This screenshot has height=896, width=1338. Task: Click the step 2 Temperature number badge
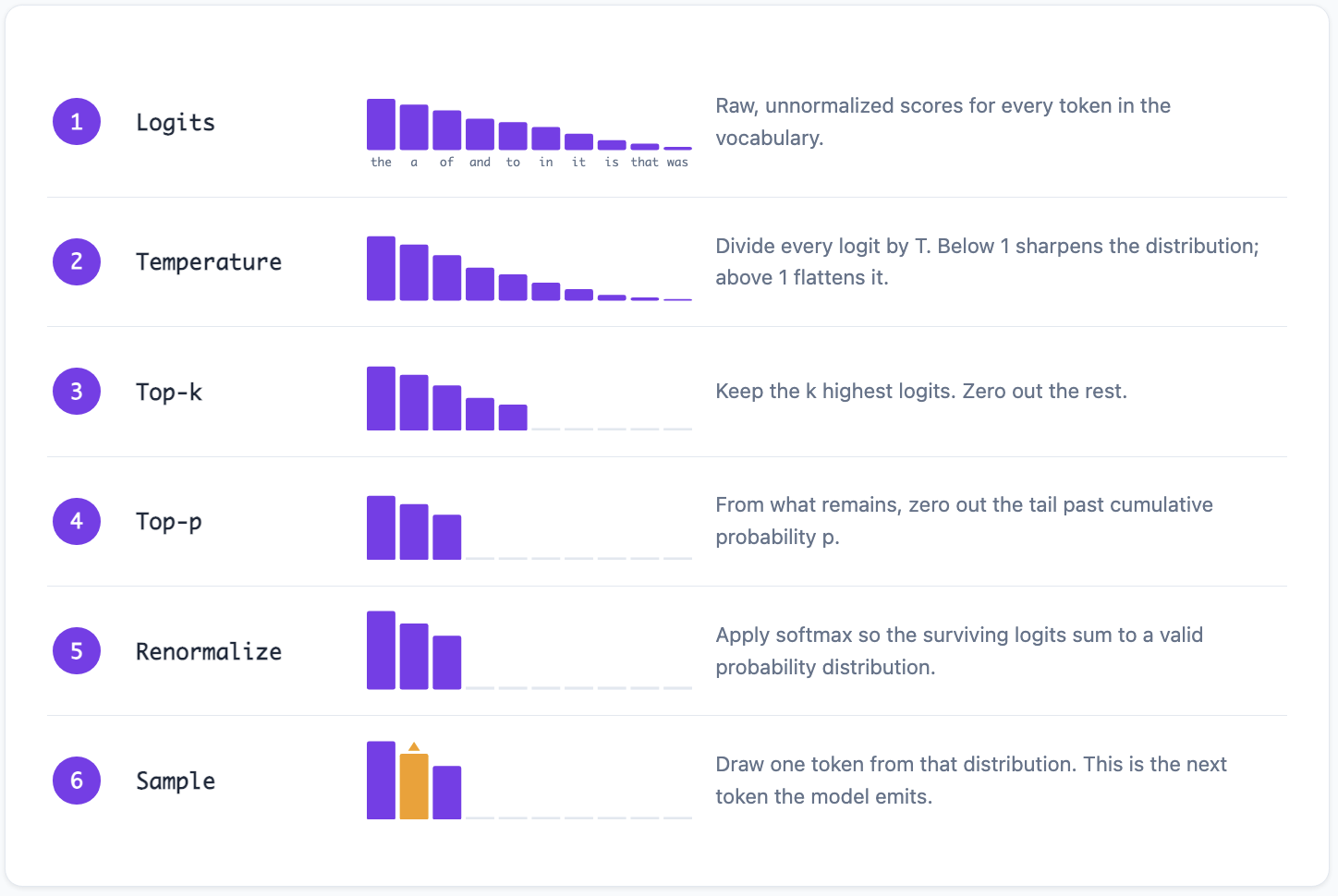click(77, 261)
